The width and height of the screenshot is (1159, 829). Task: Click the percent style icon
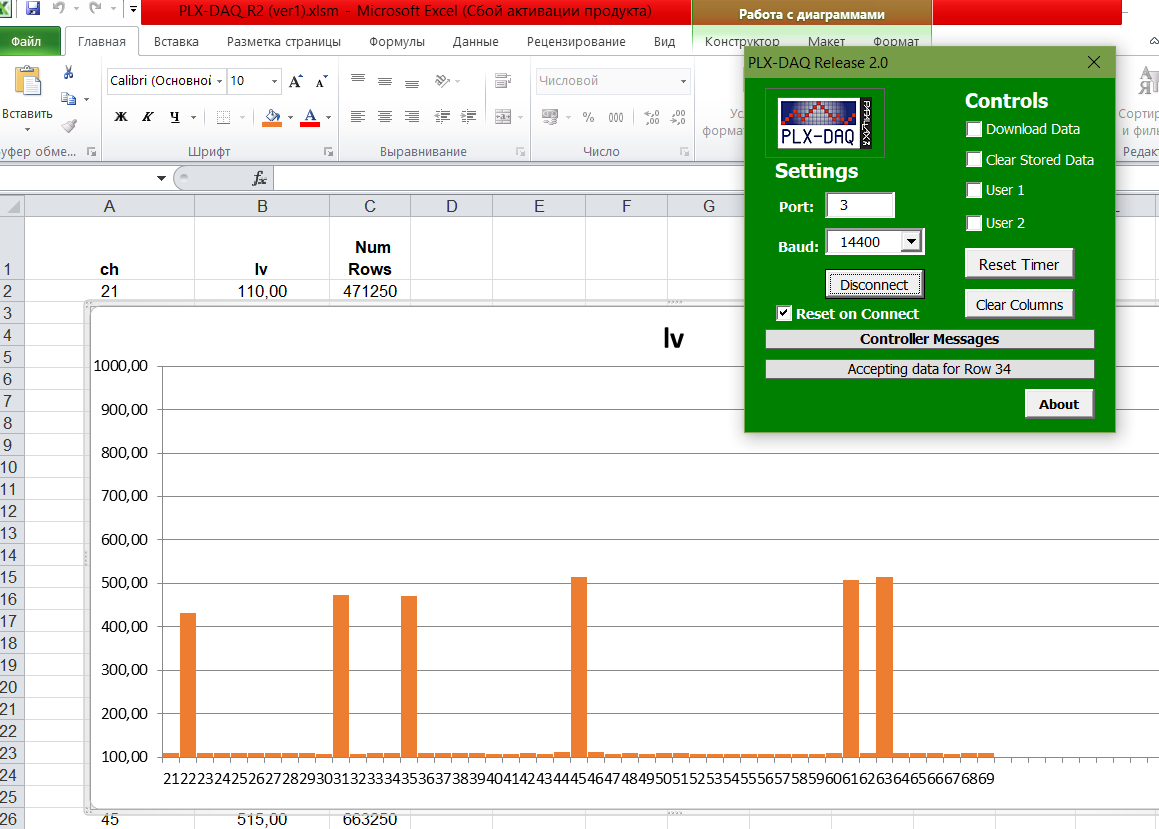click(588, 117)
